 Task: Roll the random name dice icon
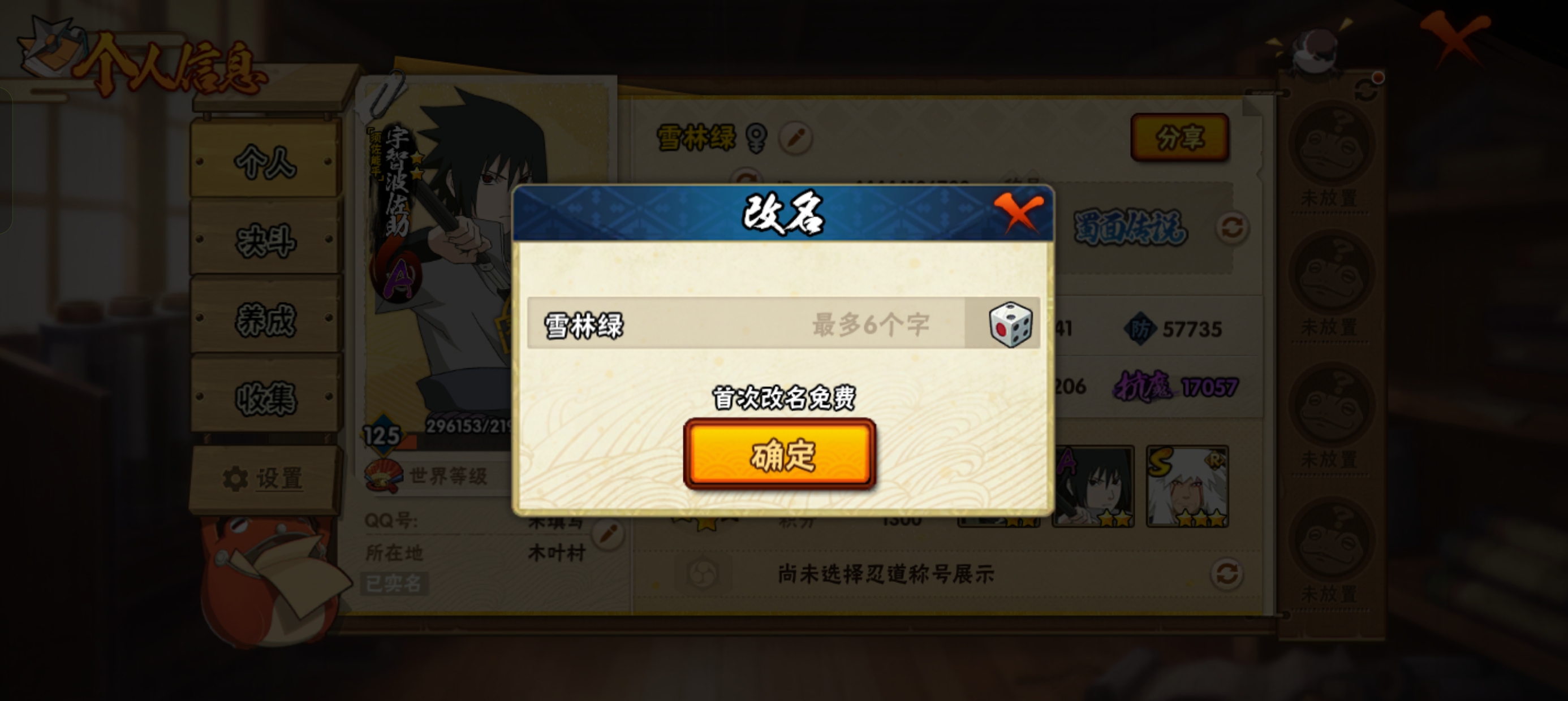coord(1010,324)
